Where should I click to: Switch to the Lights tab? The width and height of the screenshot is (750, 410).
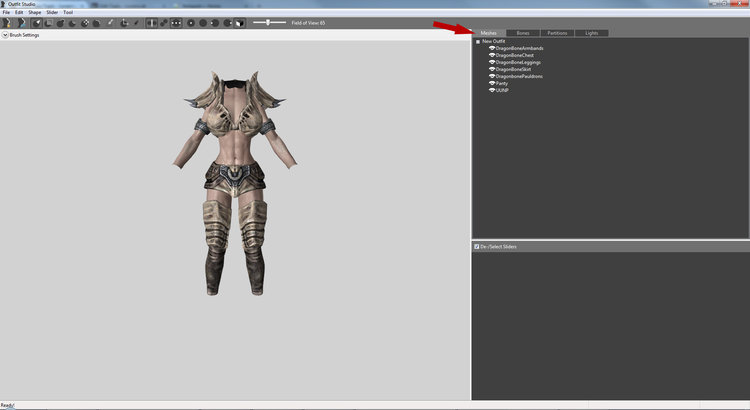[x=592, y=33]
